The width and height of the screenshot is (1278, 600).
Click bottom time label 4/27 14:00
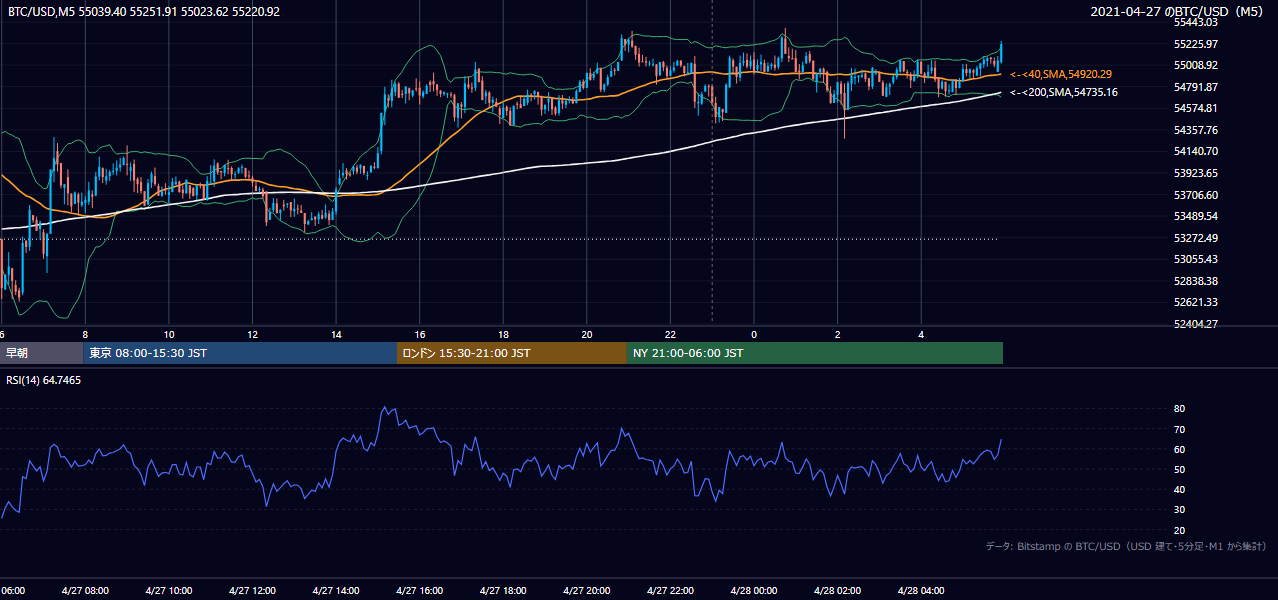pos(335,590)
